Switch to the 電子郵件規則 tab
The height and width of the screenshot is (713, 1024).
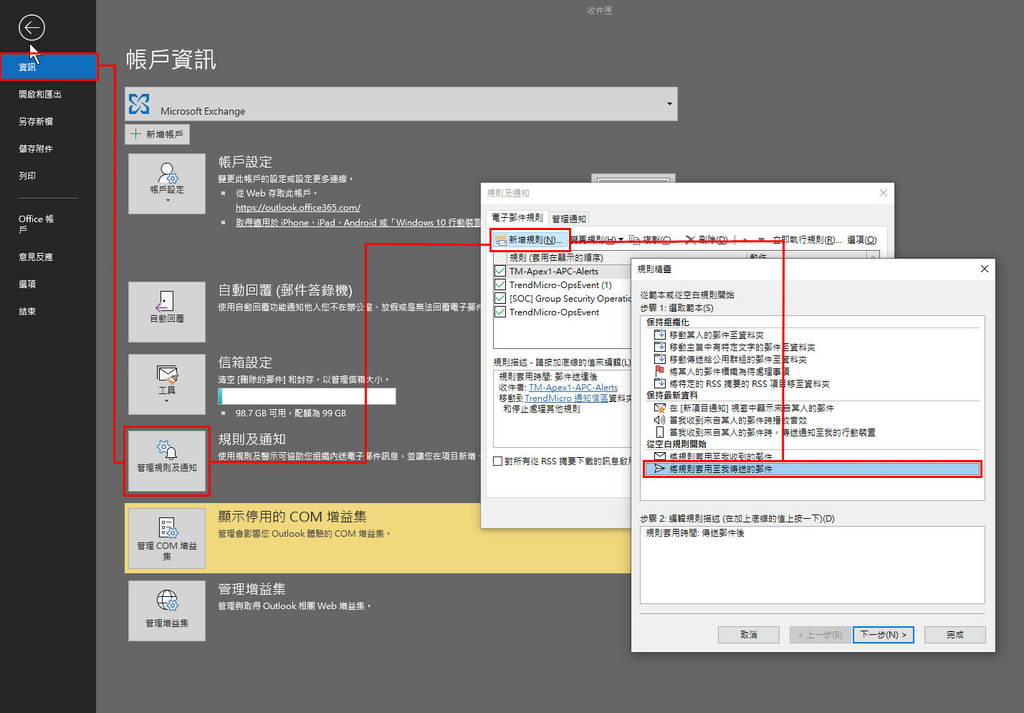click(x=517, y=217)
